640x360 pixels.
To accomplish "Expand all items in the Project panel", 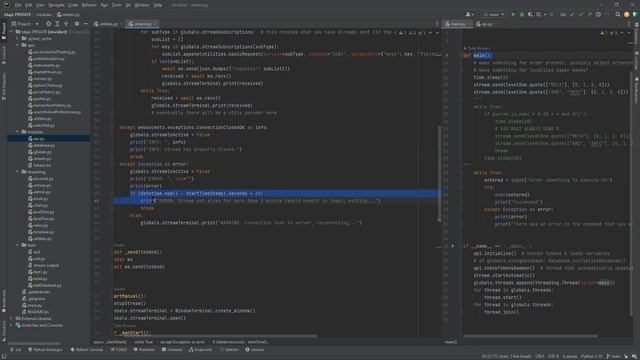I will (57, 24).
